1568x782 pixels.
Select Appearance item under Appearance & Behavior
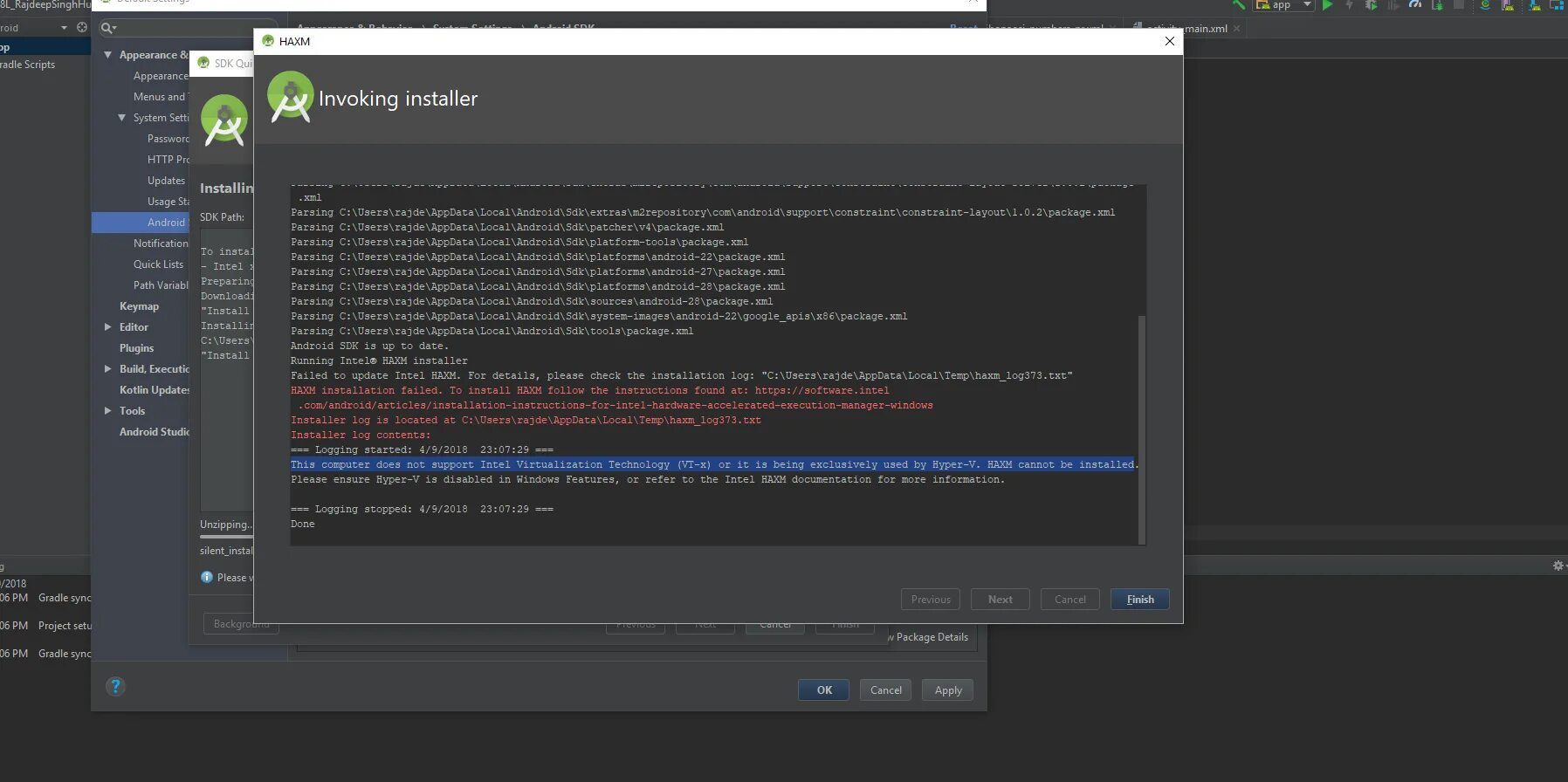pos(161,76)
